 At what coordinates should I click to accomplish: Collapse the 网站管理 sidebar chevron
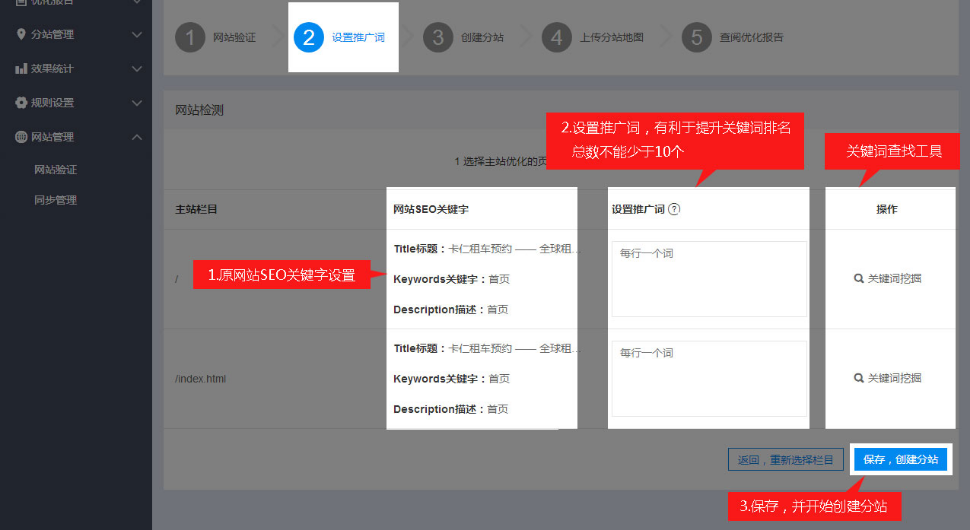tap(137, 137)
